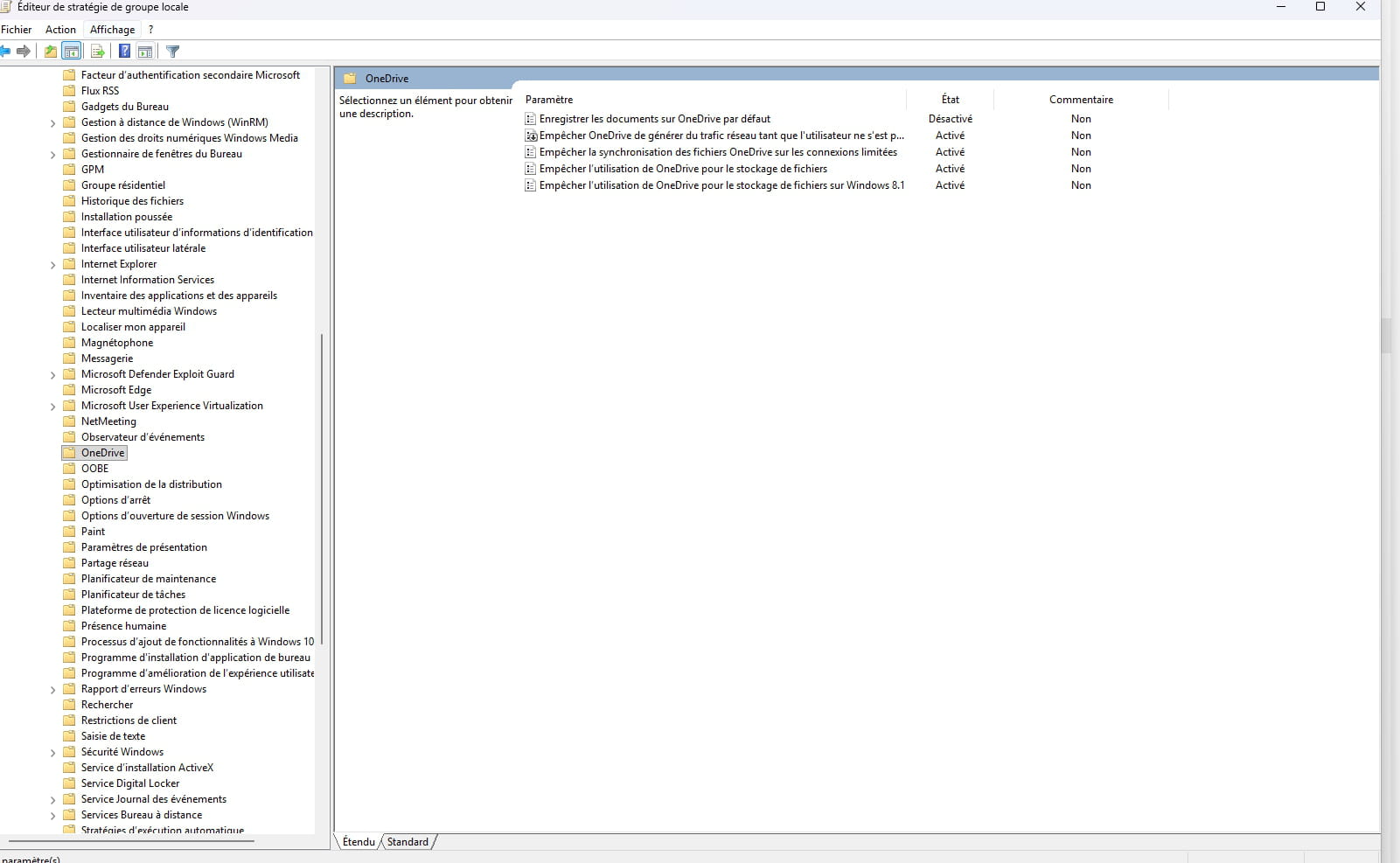Screen dimensions: 1400x863
Task: Toggle the show/hide action pane icon
Action: tap(145, 52)
